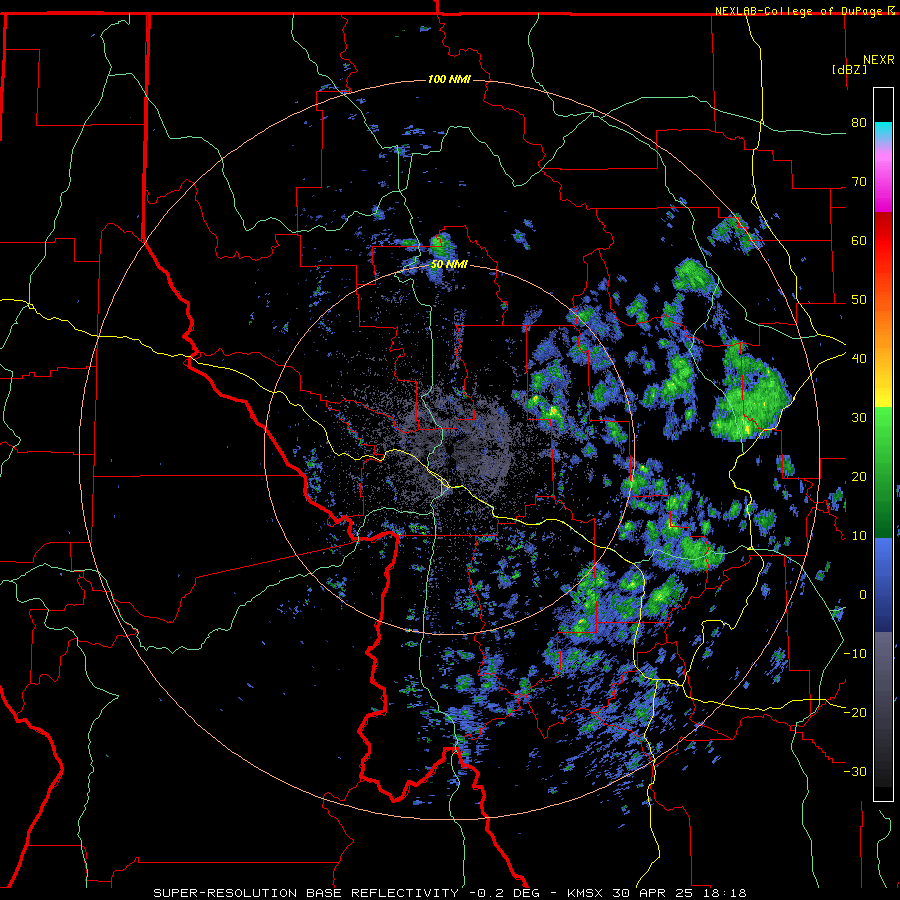Click the 30 value on the dBZ scale
Image resolution: width=900 pixels, height=900 pixels.
[859, 417]
